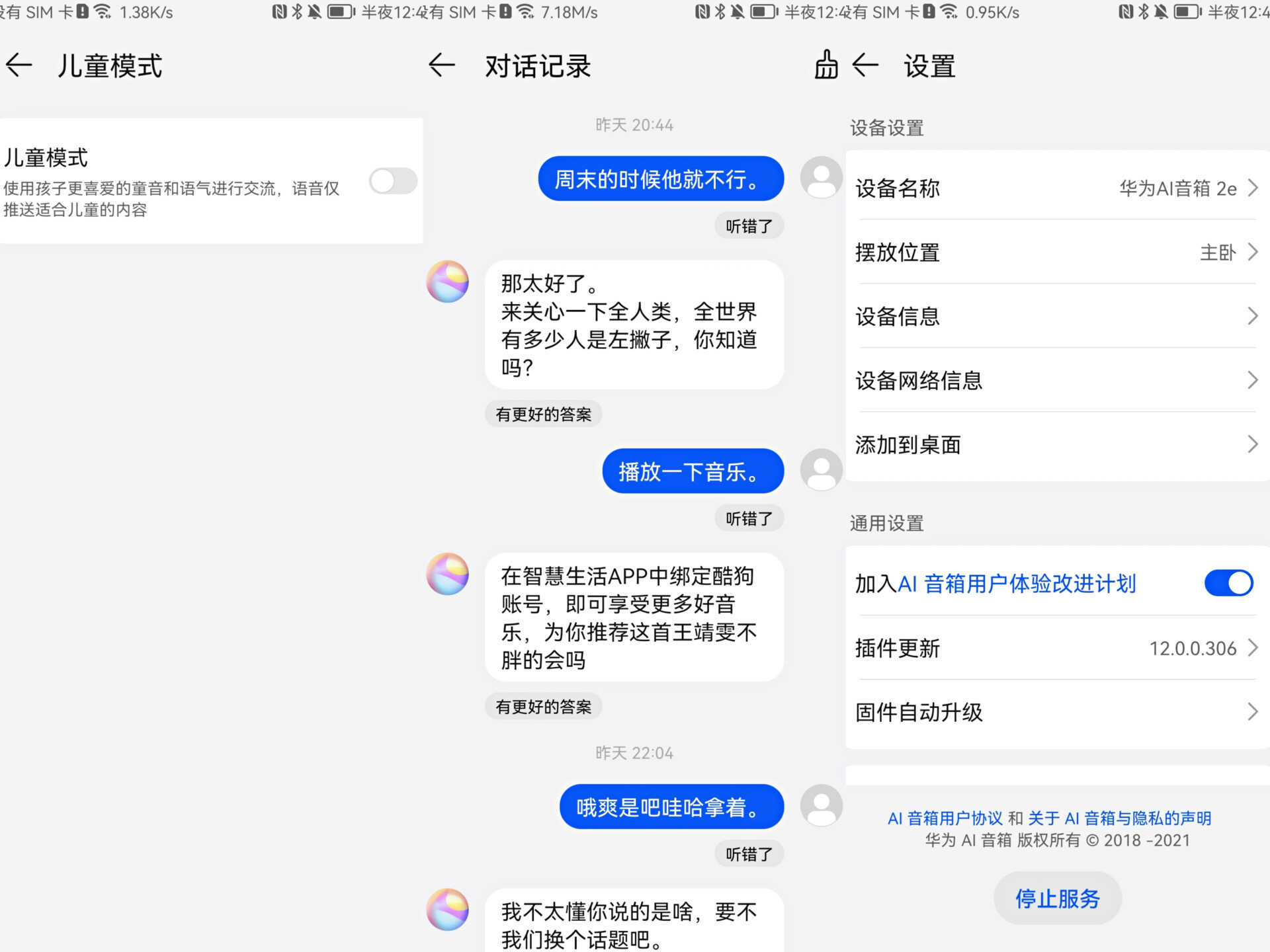Open the AI 音箱用户协议 link
1270x952 pixels.
(x=945, y=818)
